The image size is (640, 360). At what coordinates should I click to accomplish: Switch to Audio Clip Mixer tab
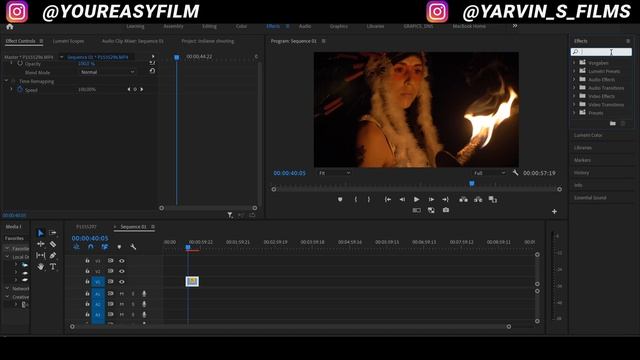pos(133,41)
